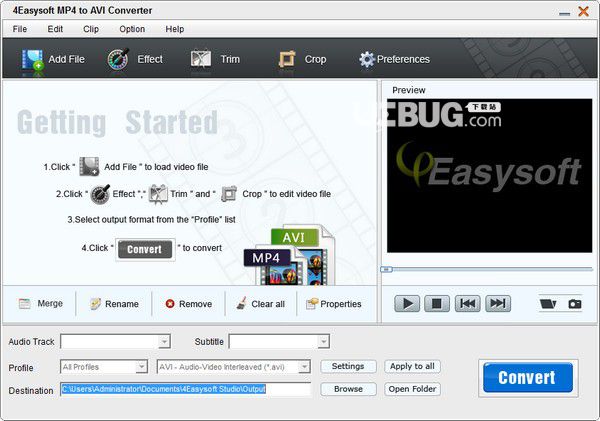Remove the selected file
The height and width of the screenshot is (421, 600).
pos(189,304)
